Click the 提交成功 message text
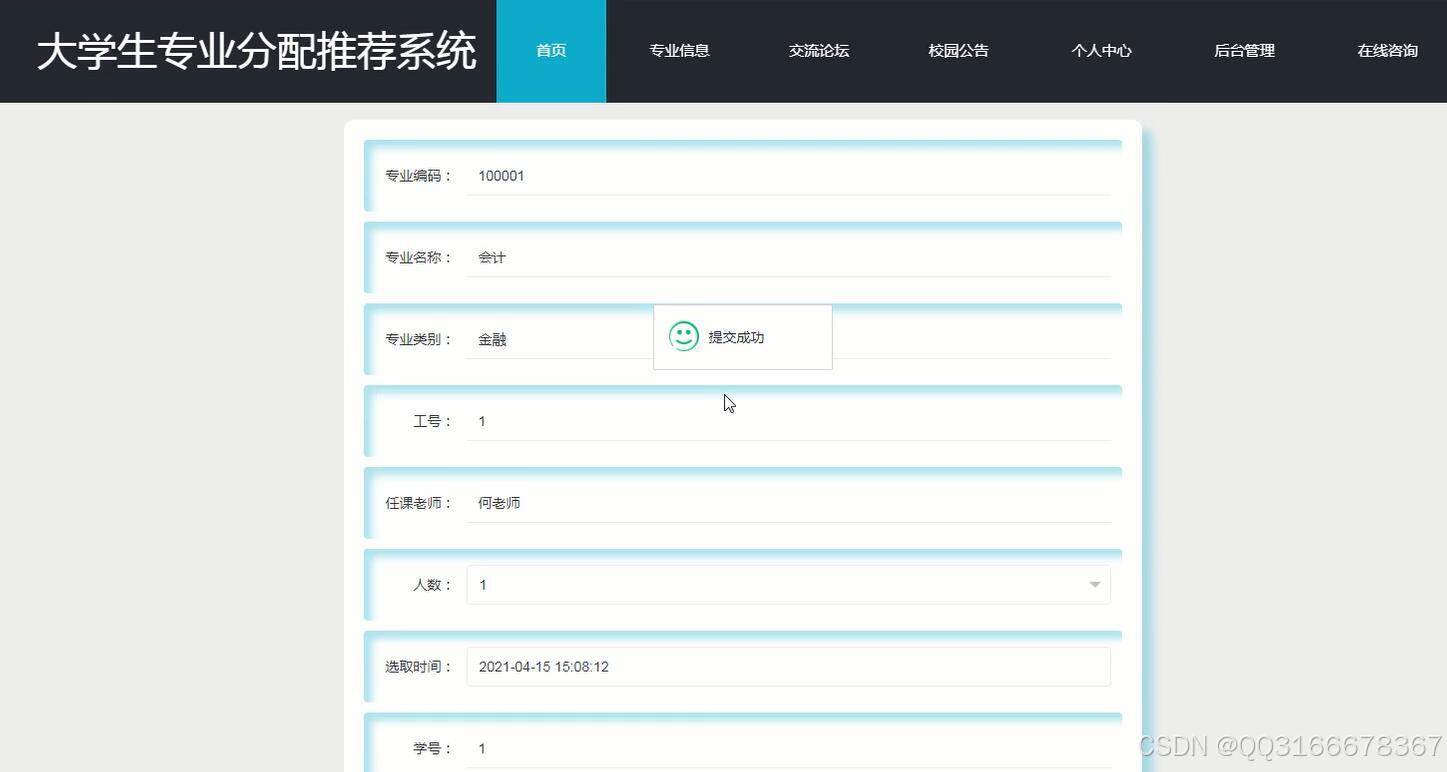 736,338
